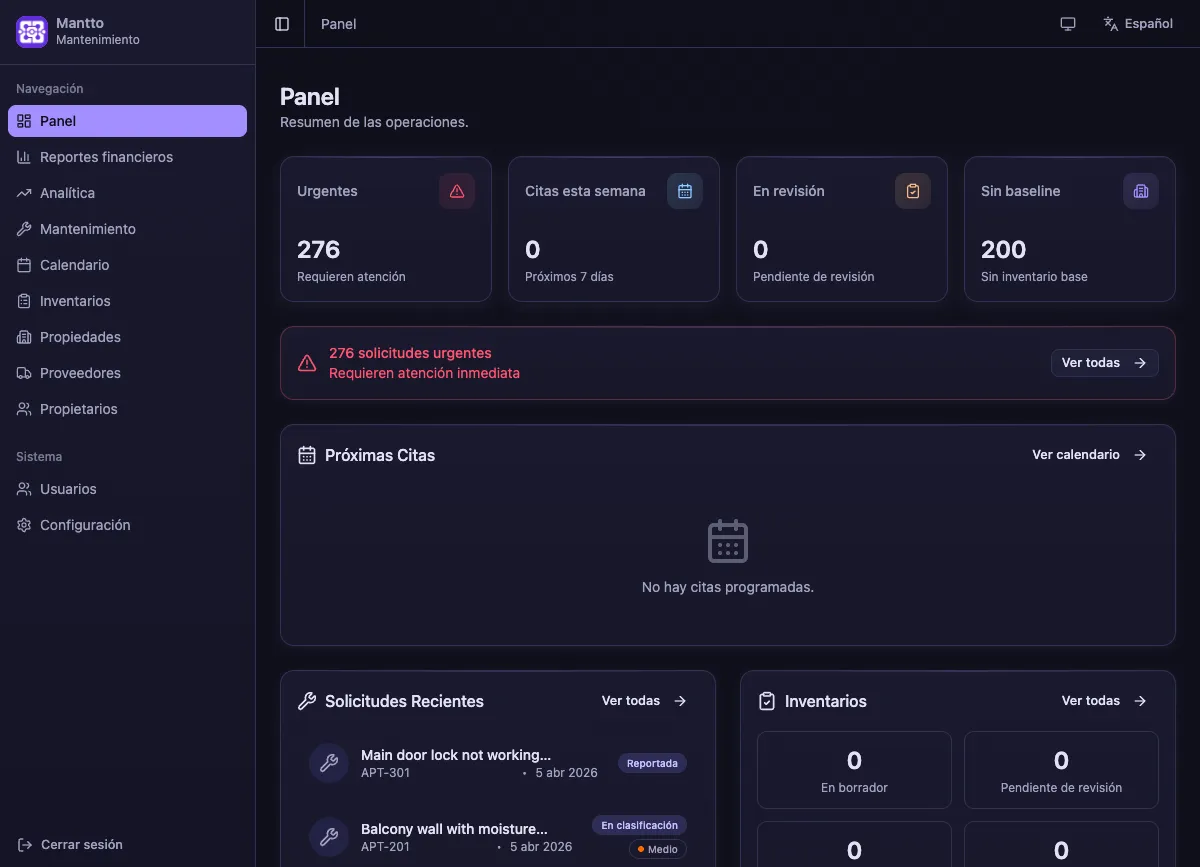Navigate to the Configuración section
The image size is (1200, 867).
(85, 525)
